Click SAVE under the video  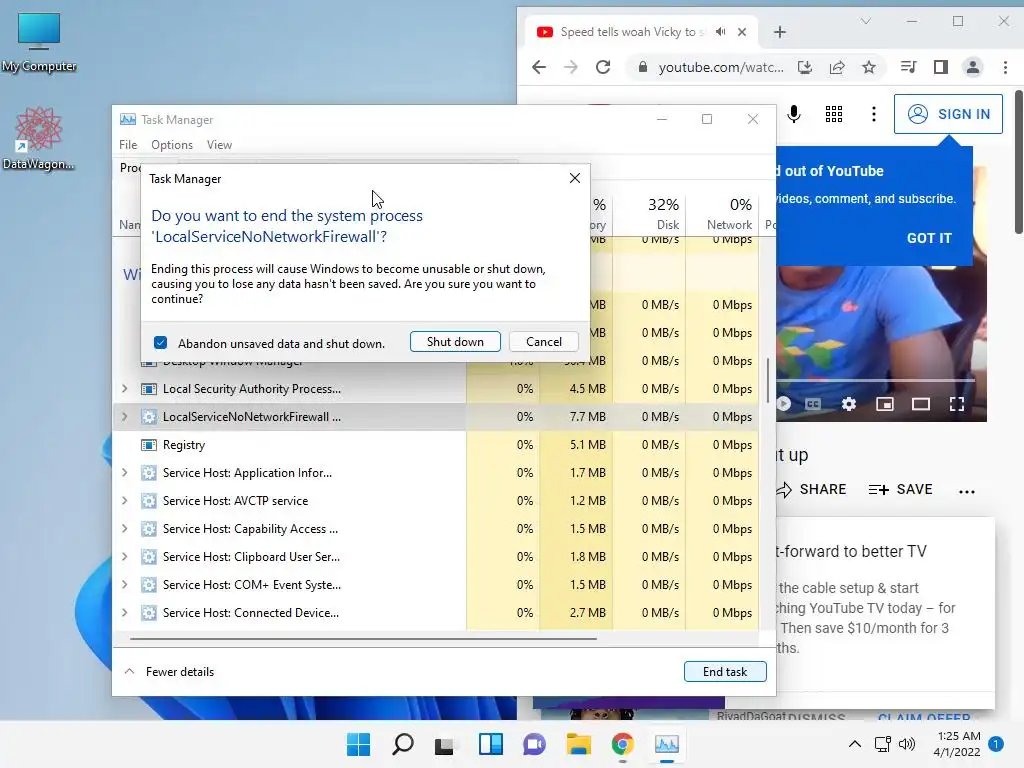tap(901, 489)
